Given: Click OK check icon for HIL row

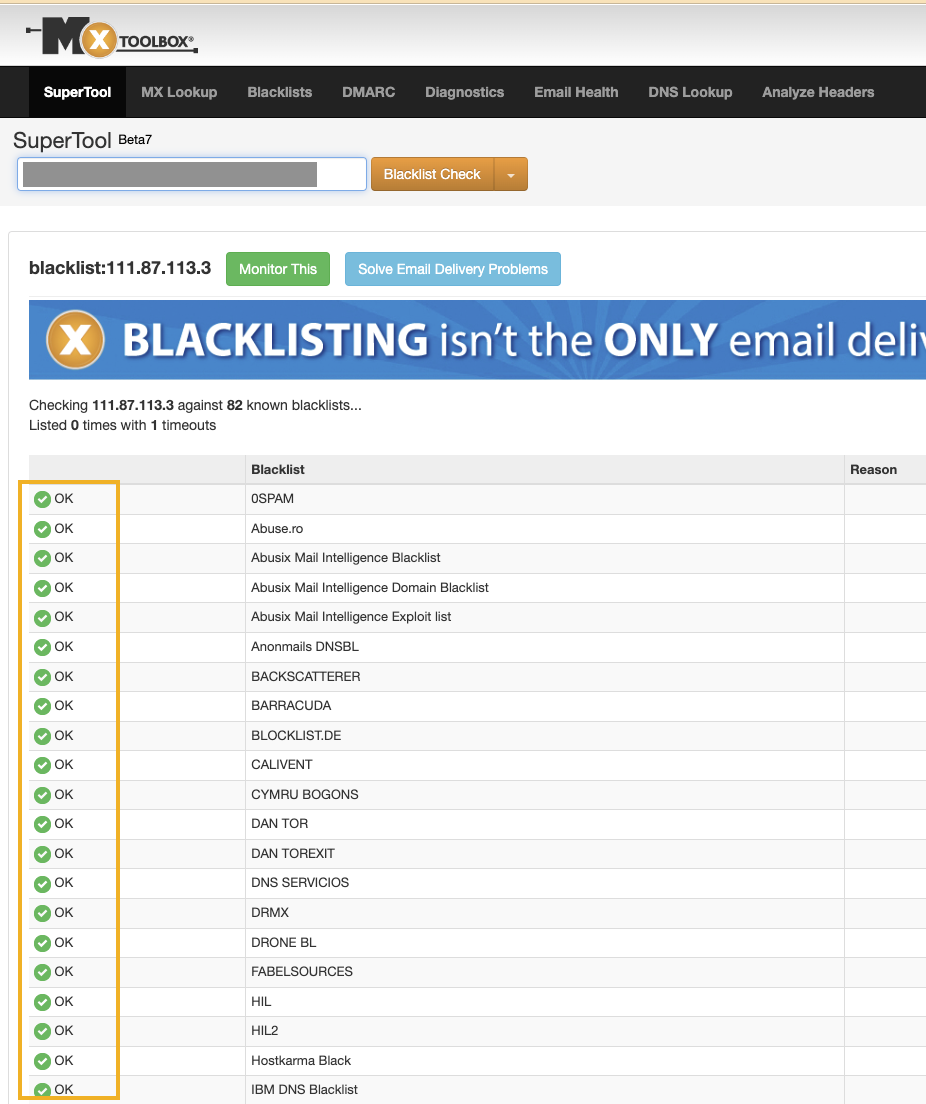Looking at the screenshot, I should click(42, 1002).
